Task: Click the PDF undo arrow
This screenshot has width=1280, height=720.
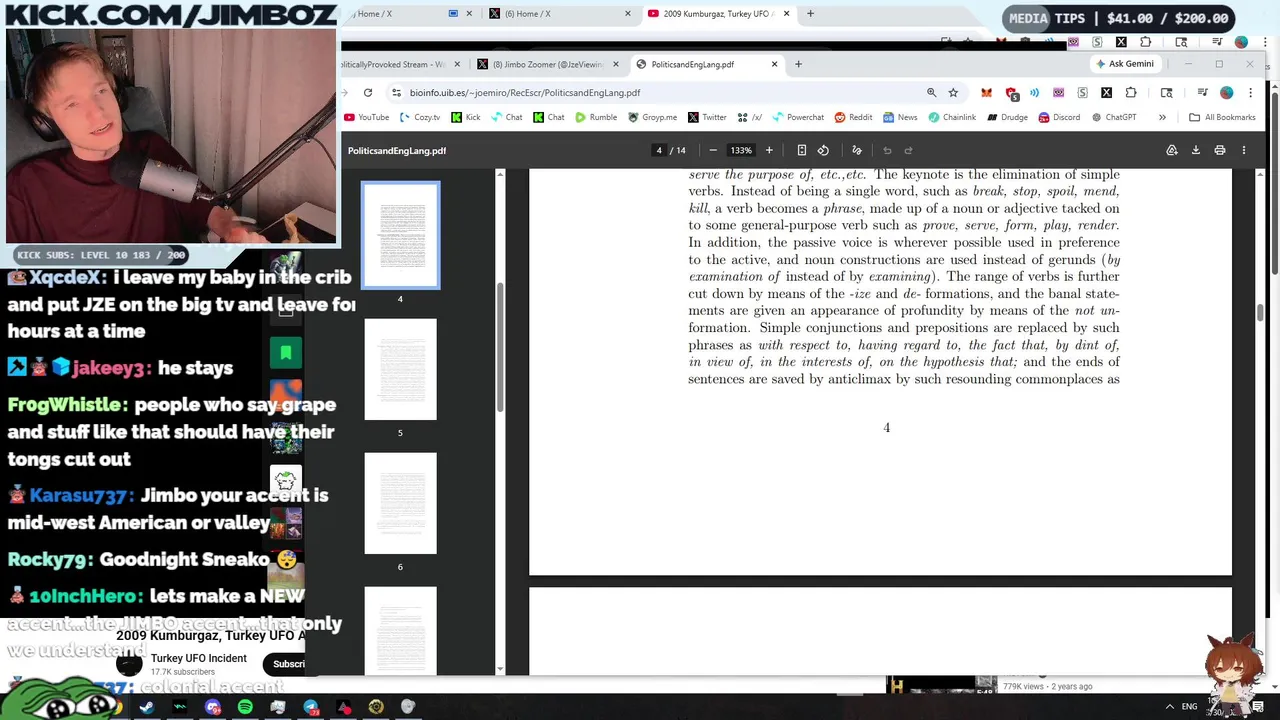Action: (887, 151)
